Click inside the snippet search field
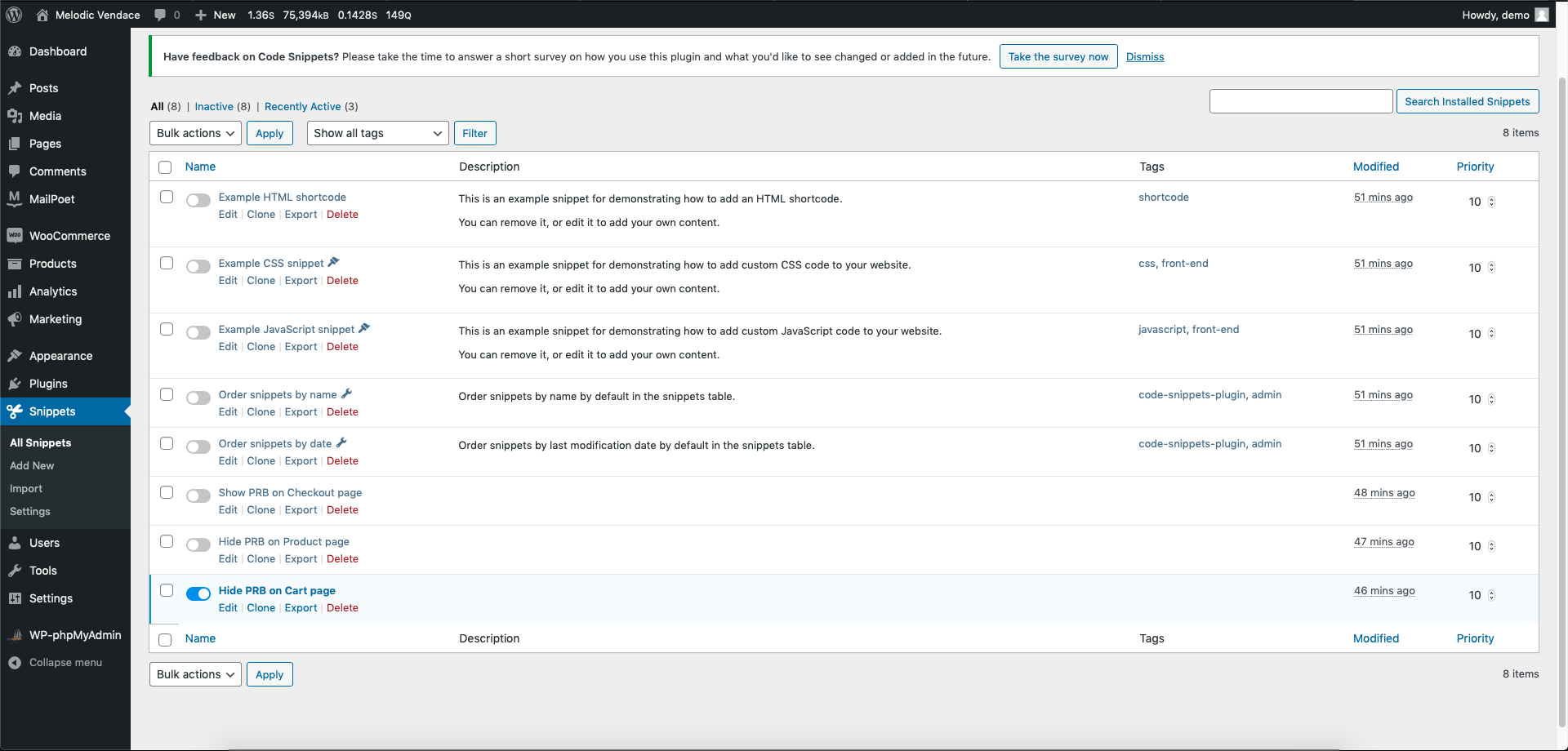 click(1301, 100)
